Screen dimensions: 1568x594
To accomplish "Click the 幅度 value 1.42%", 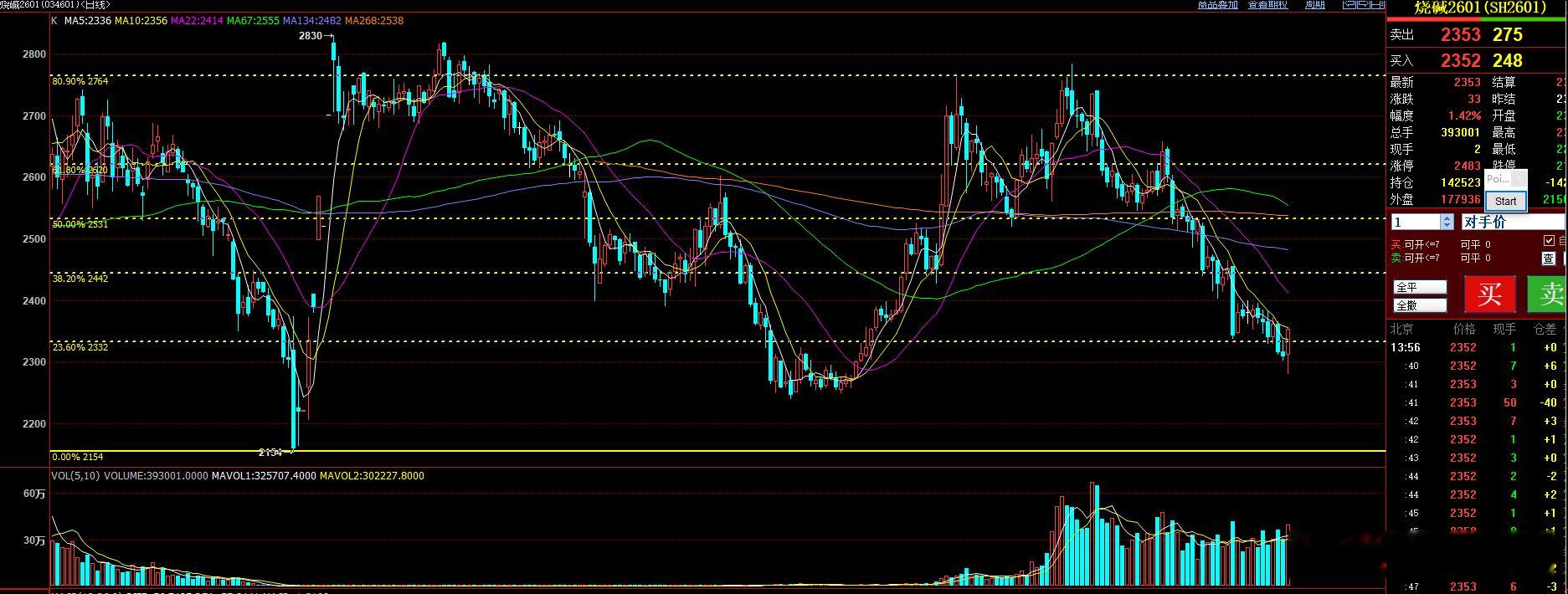I will pos(1465,115).
